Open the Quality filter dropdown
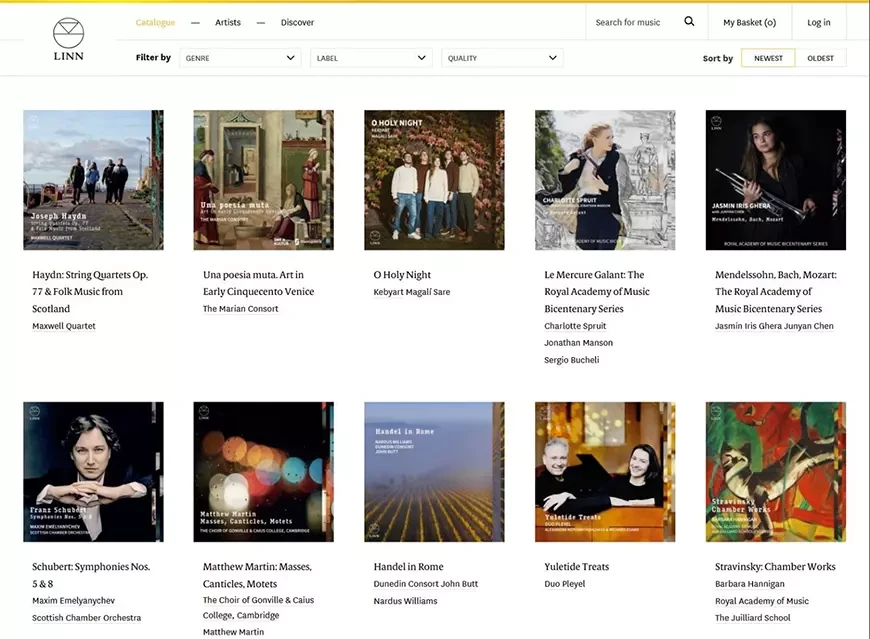Image resolution: width=870 pixels, height=639 pixels. tap(502, 58)
